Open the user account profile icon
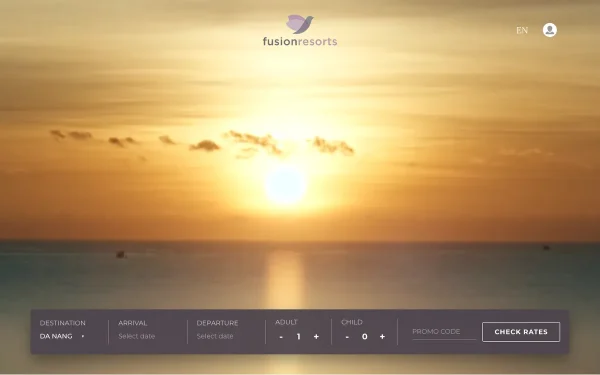Viewport: 600px width, 375px height. pos(549,30)
